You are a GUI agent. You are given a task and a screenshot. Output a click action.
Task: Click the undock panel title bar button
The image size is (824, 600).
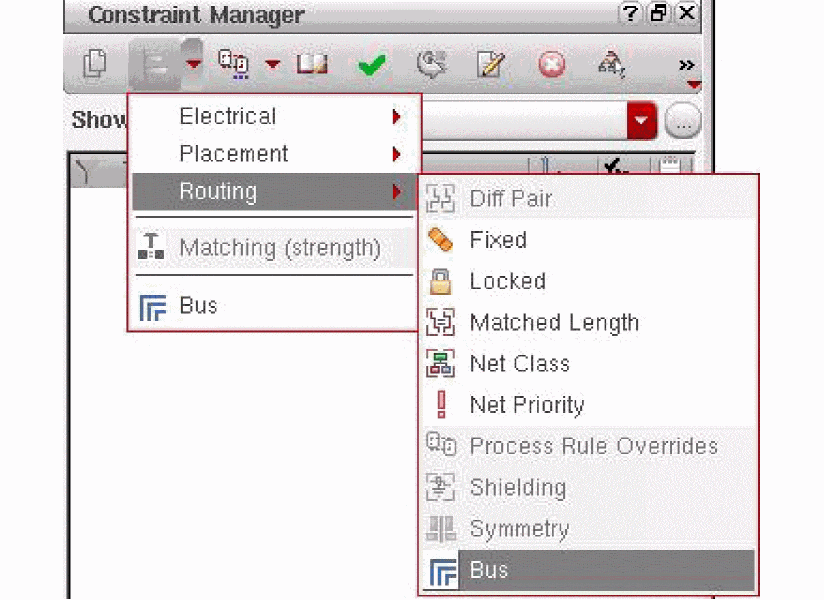(x=658, y=13)
